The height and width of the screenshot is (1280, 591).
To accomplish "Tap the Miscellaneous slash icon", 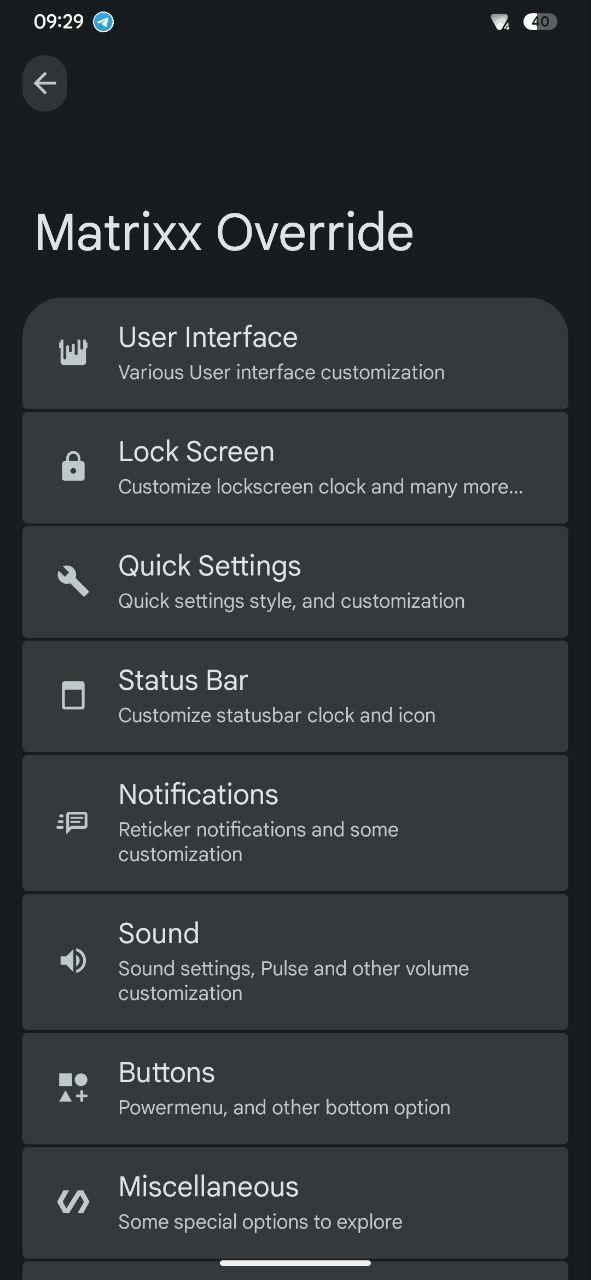I will (x=73, y=1202).
